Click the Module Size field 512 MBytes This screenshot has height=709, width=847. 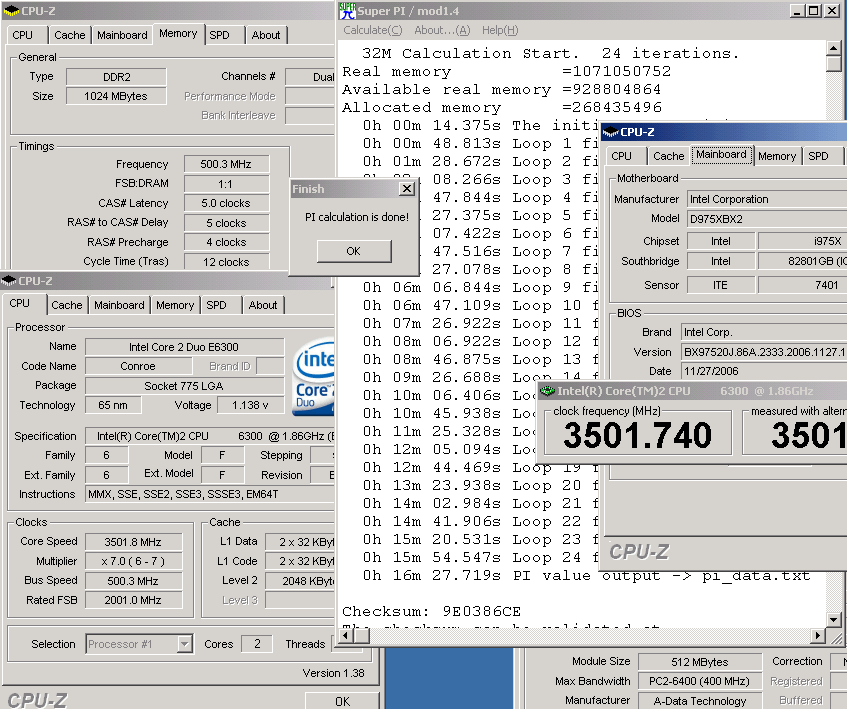(700, 662)
